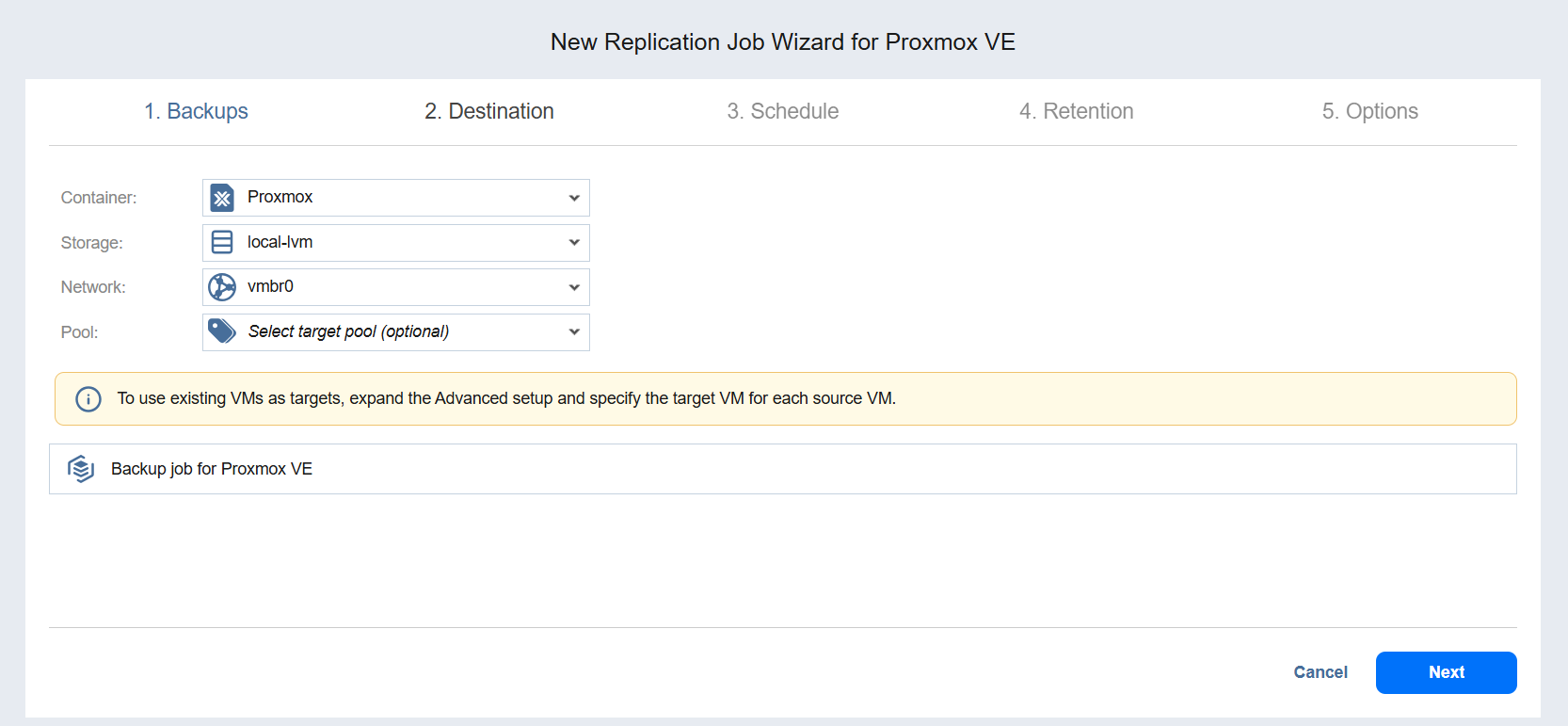The height and width of the screenshot is (726, 1568).
Task: Open the Pool dropdown chevron
Action: pyautogui.click(x=574, y=332)
